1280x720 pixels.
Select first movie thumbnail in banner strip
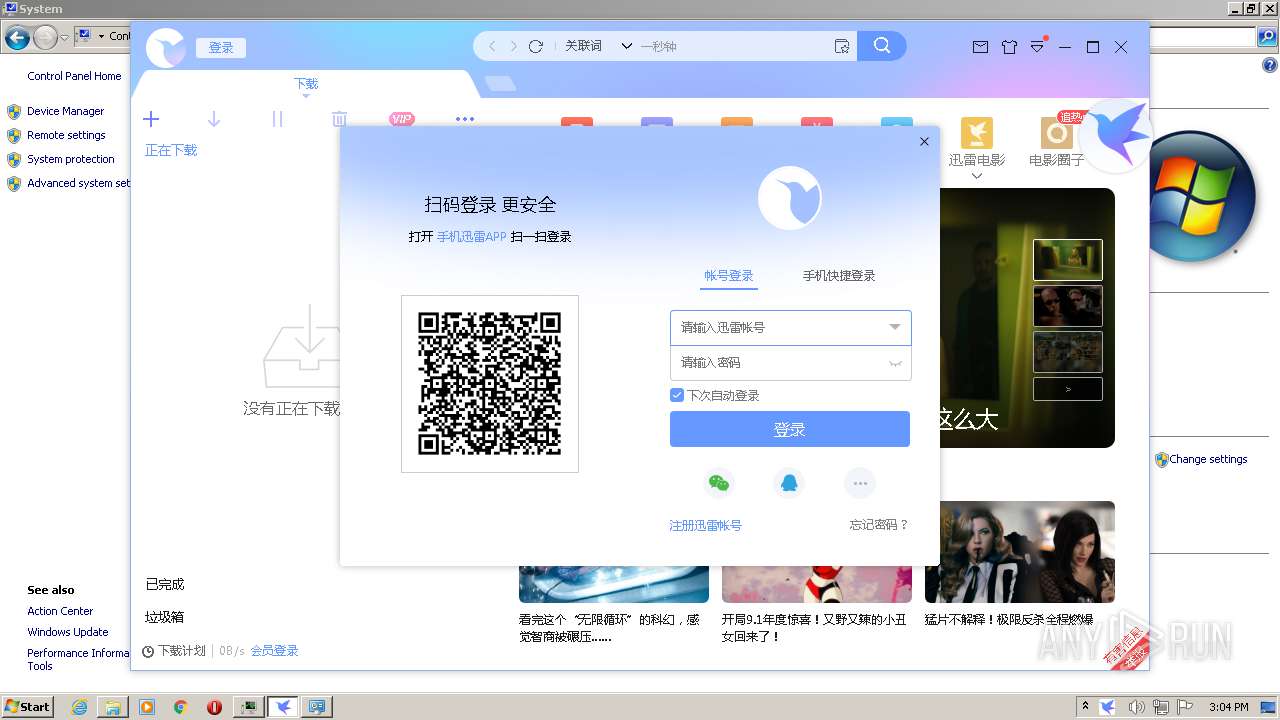1068,260
